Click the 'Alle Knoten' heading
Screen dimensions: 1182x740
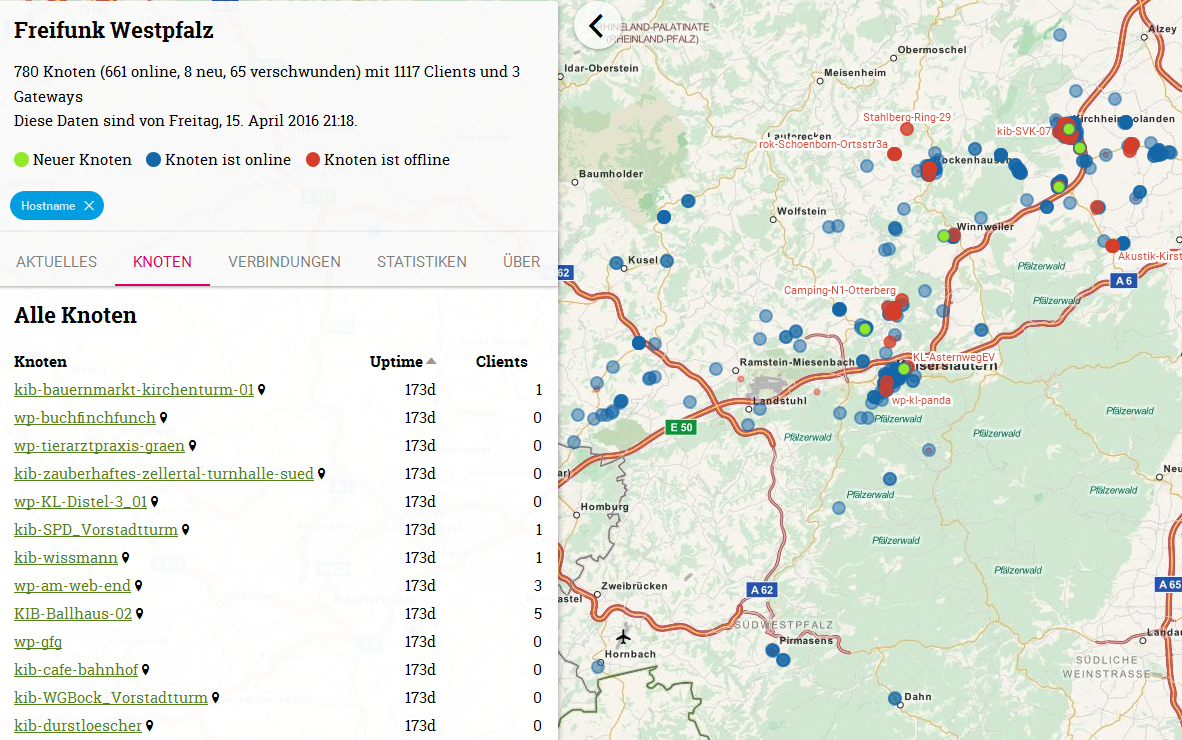tap(75, 315)
